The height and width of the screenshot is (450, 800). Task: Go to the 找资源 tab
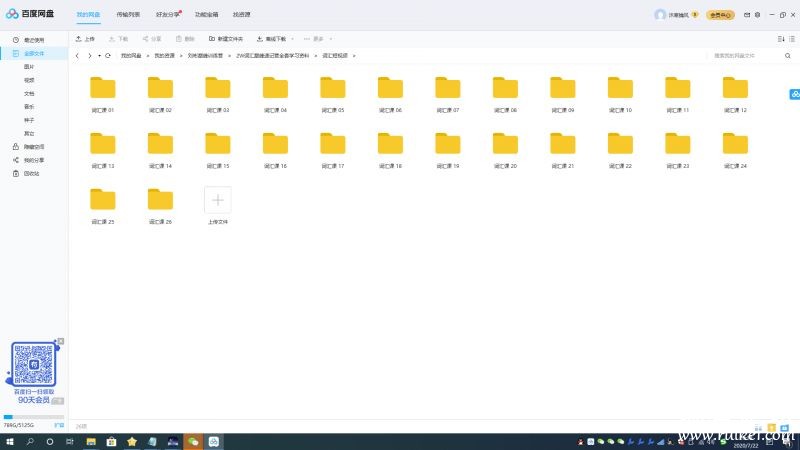242,15
